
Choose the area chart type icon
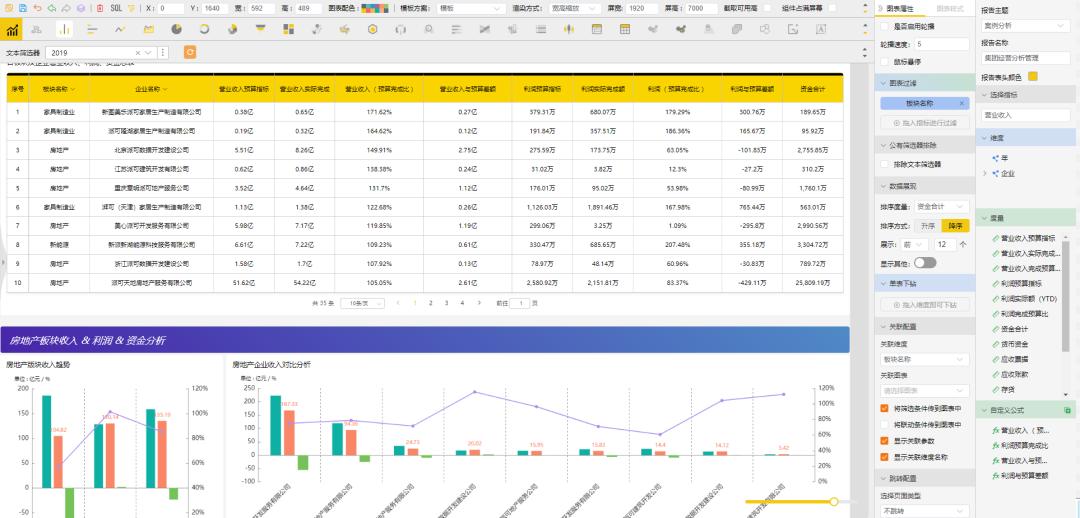pyautogui.click(x=149, y=30)
